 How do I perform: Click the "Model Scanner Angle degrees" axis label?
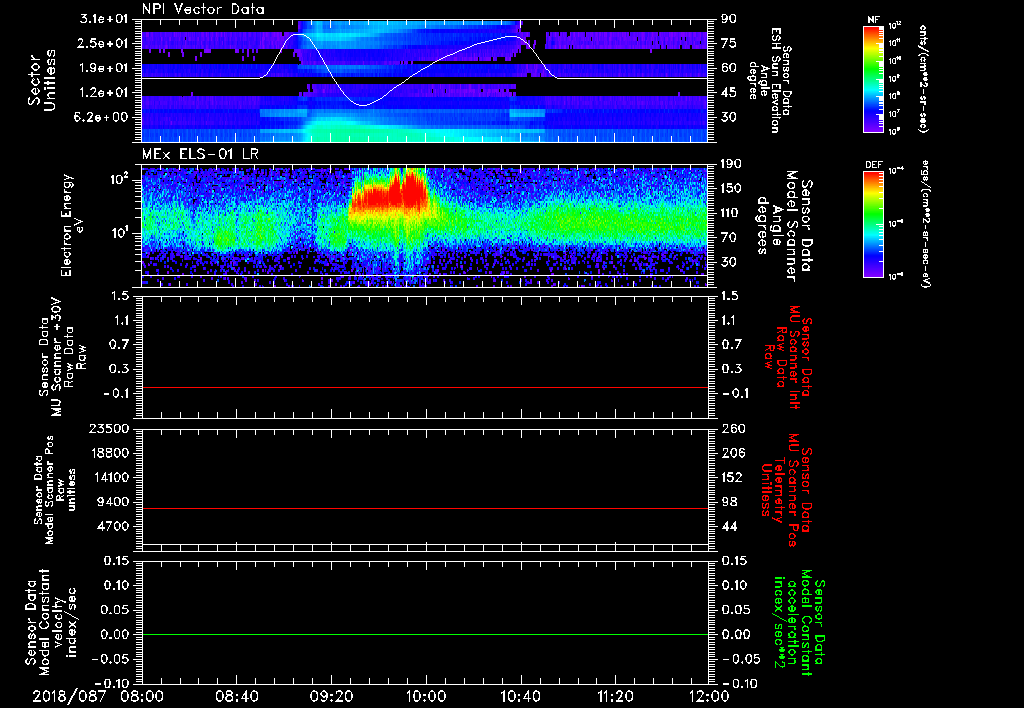784,226
